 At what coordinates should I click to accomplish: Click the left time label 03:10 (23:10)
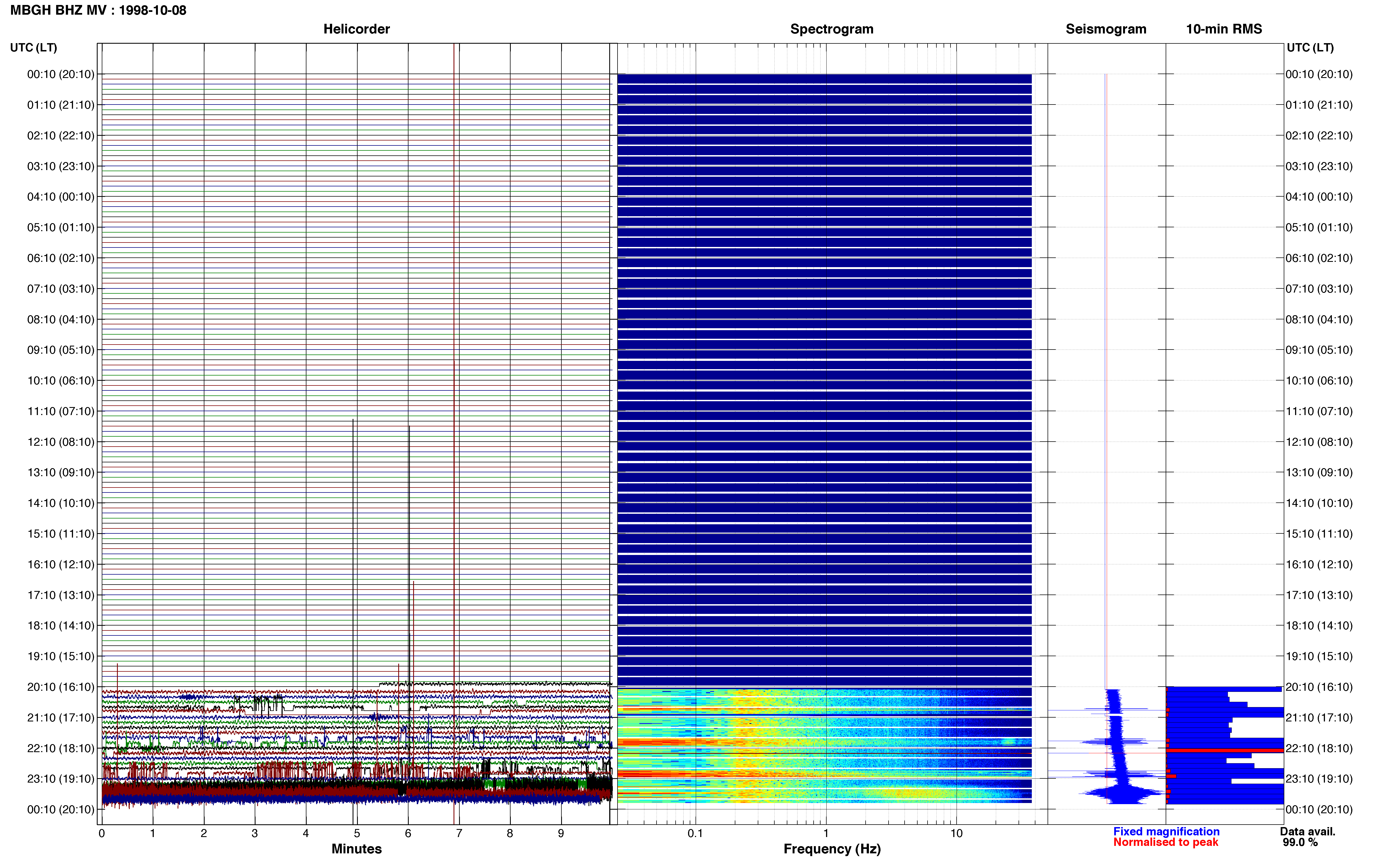coord(61,166)
